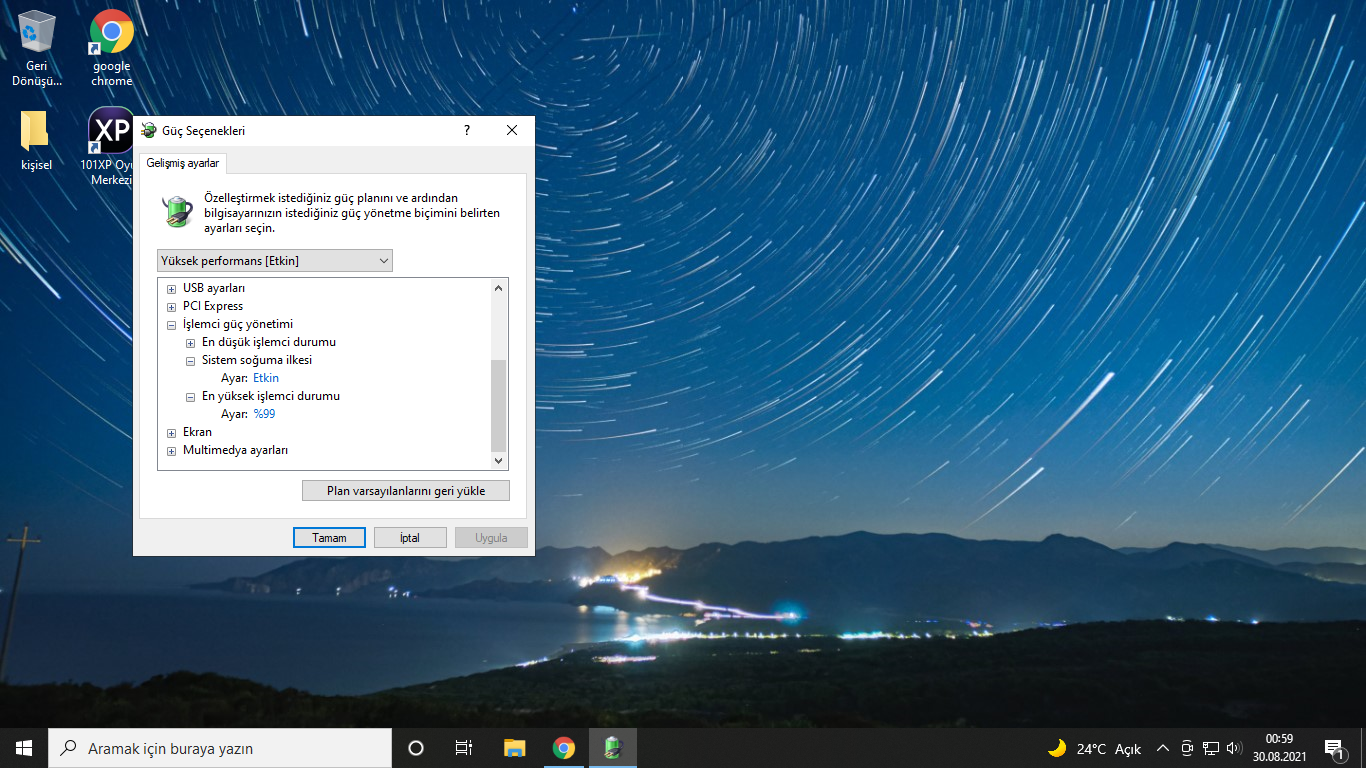The width and height of the screenshot is (1366, 768).
Task: Click the settings tree scrollbar thumb
Action: click(499, 406)
